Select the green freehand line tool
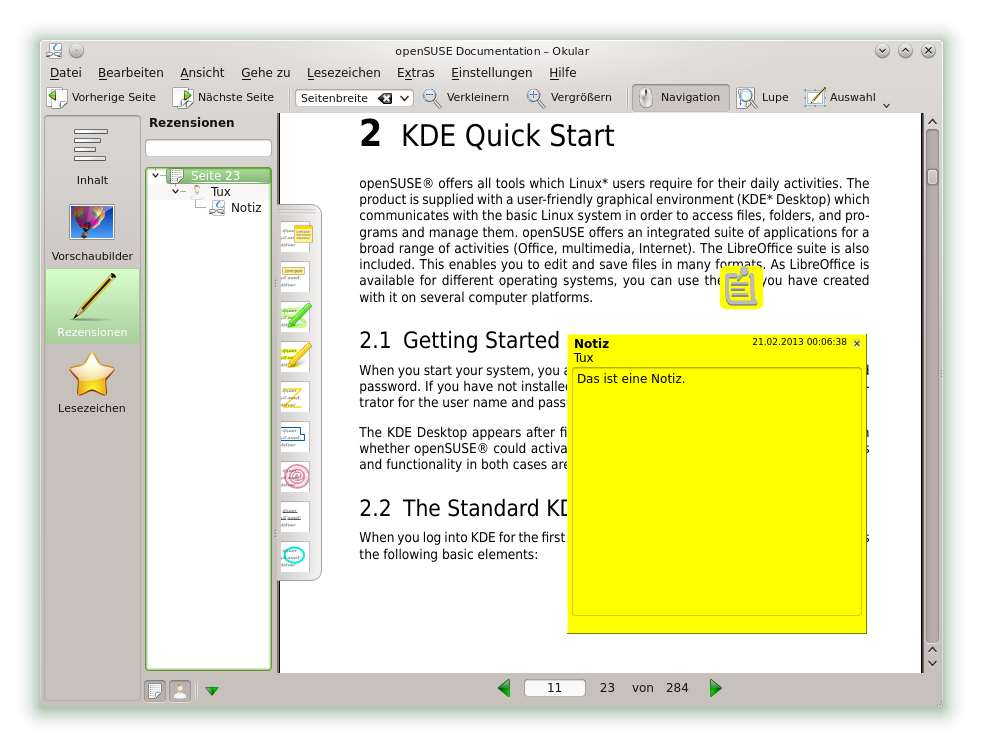The image size is (983, 747). click(295, 316)
